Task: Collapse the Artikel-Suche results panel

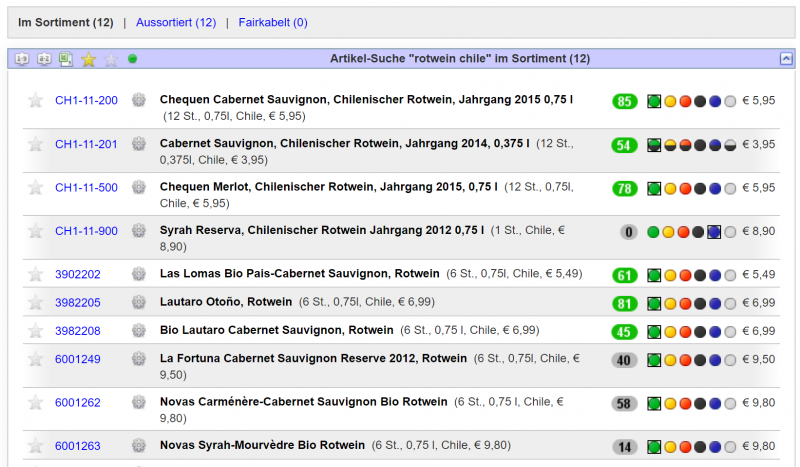Action: [x=785, y=59]
